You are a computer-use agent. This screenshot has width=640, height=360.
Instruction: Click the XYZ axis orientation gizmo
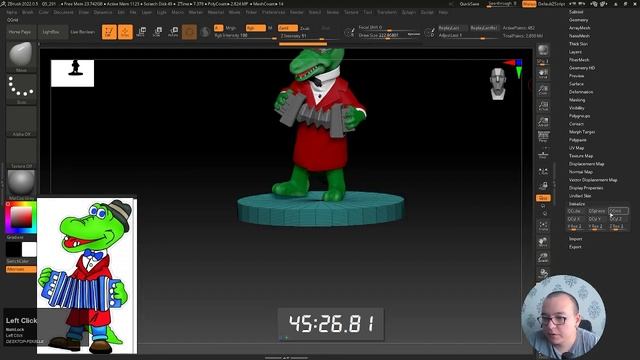(514, 69)
